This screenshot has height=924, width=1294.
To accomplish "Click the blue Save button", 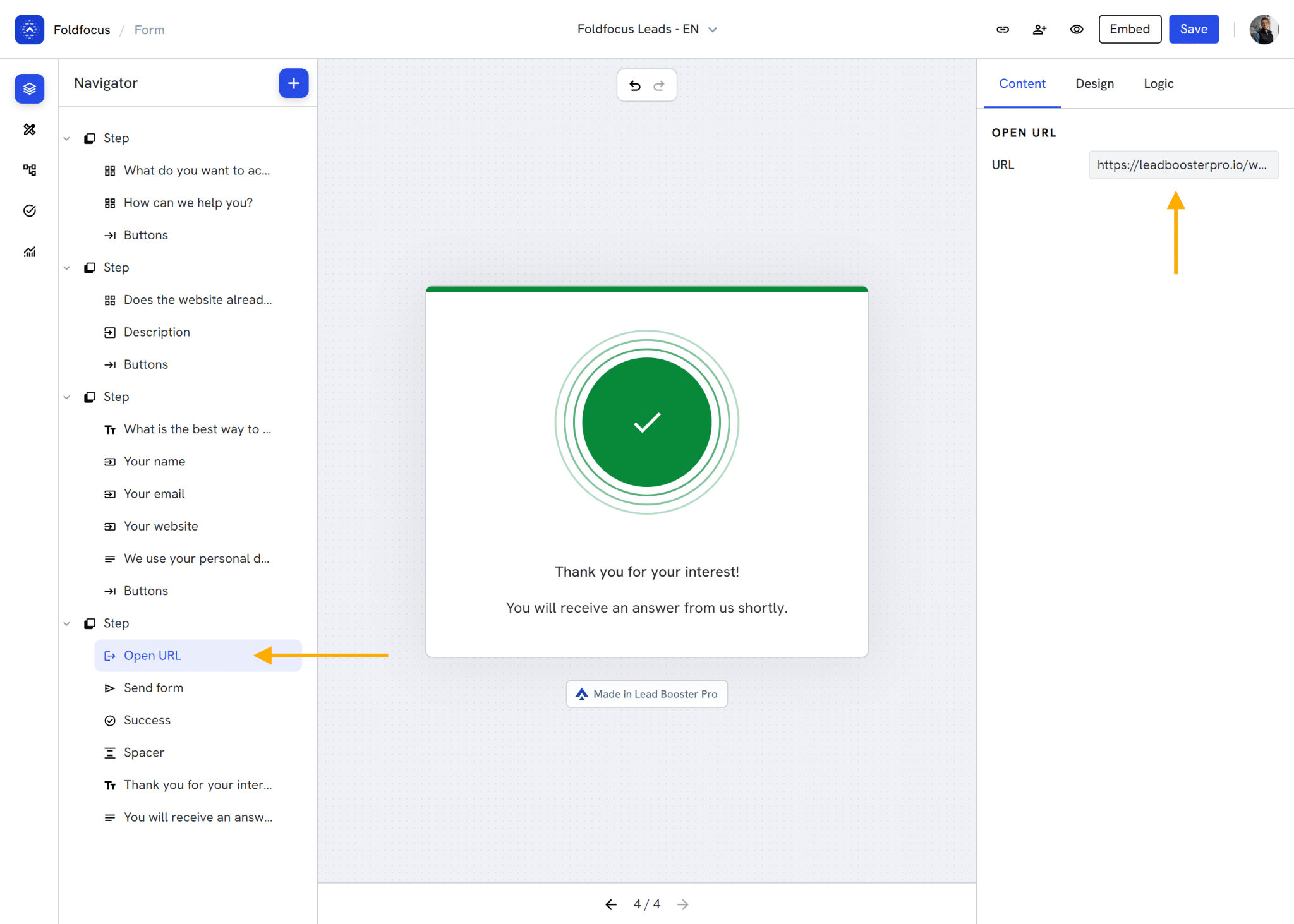I will [1194, 29].
